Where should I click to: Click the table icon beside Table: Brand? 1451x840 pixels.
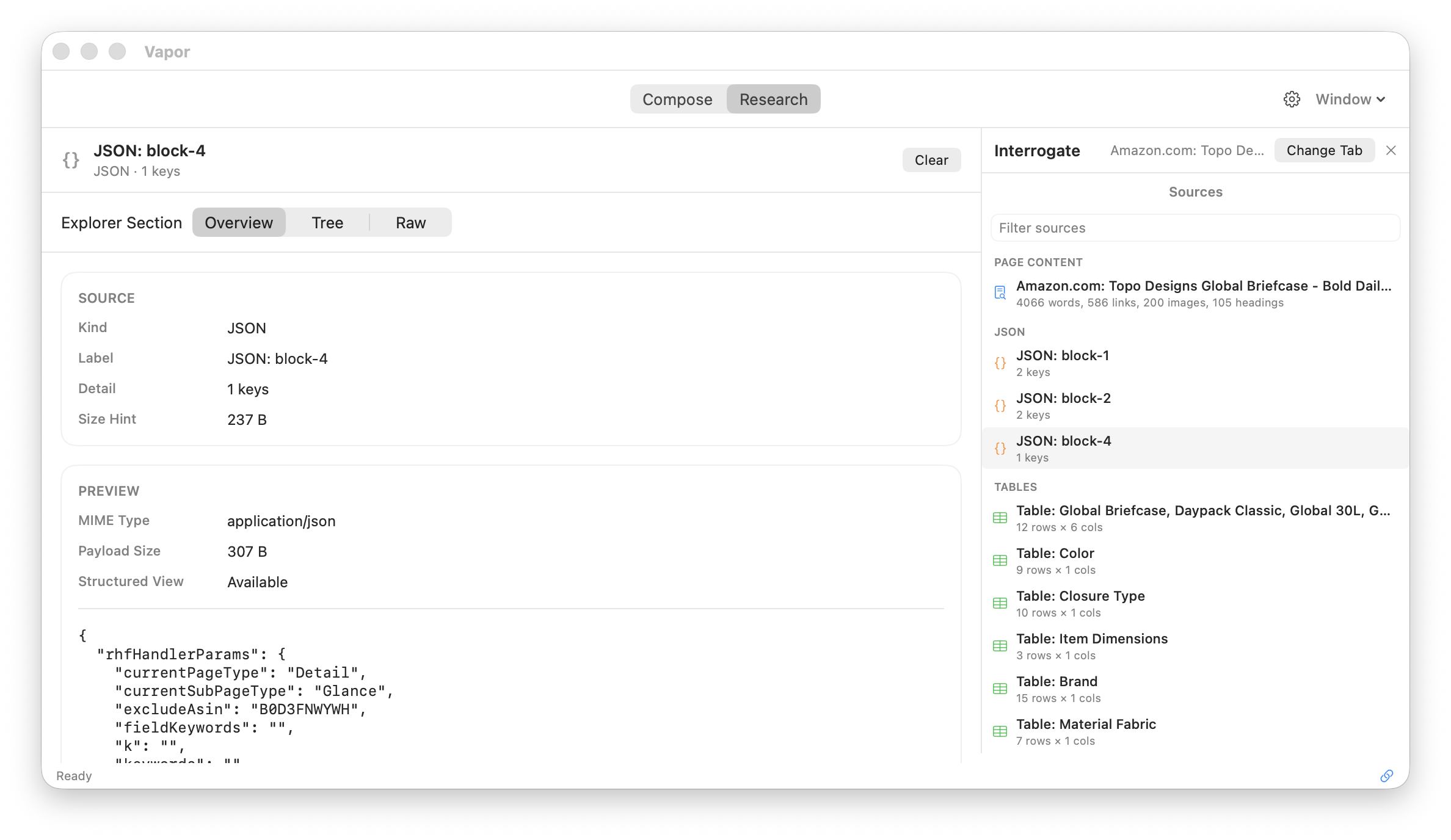(x=1000, y=689)
